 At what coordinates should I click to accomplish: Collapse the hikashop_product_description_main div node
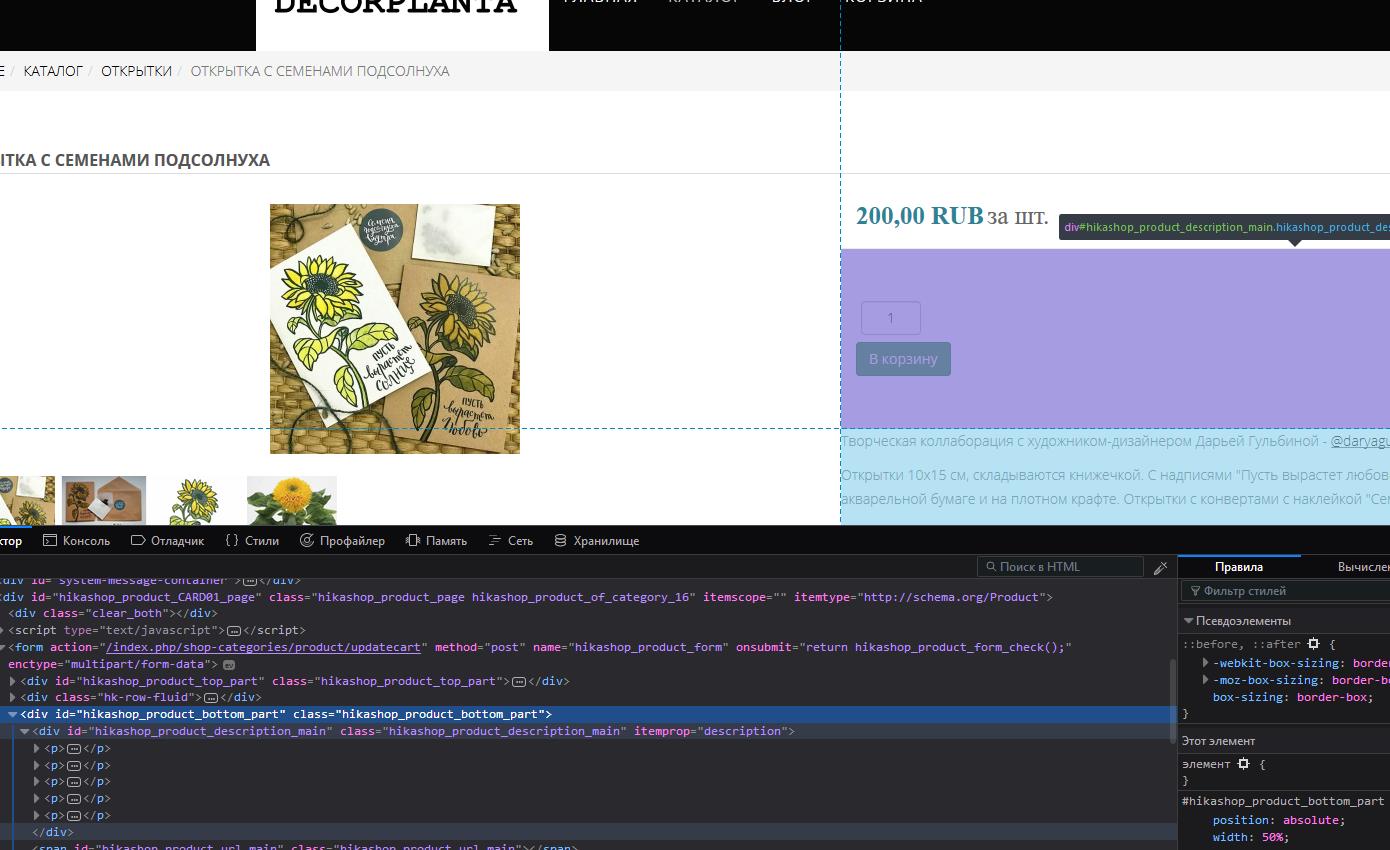point(25,732)
